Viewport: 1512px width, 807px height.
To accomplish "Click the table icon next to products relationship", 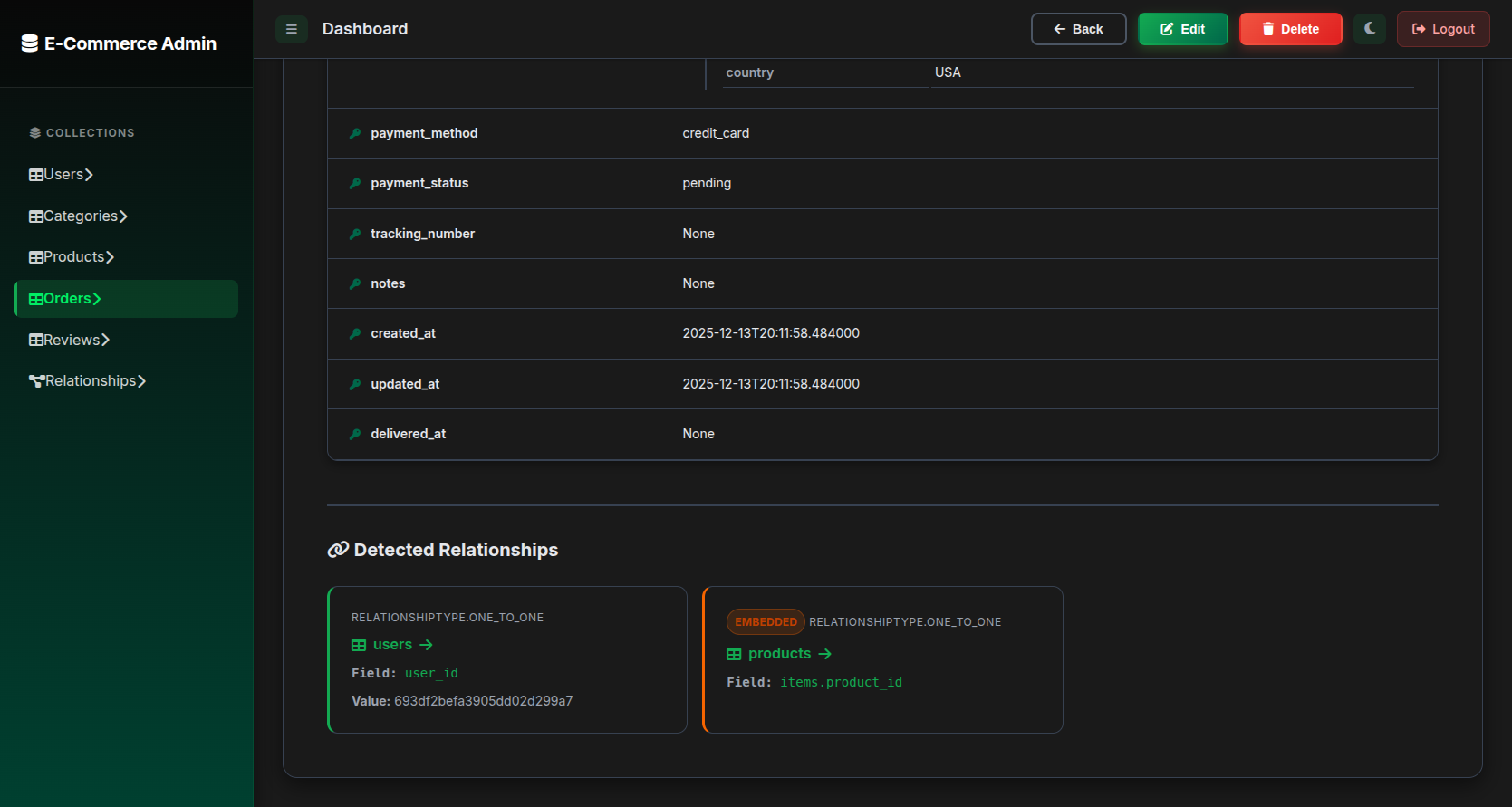I will 734,654.
